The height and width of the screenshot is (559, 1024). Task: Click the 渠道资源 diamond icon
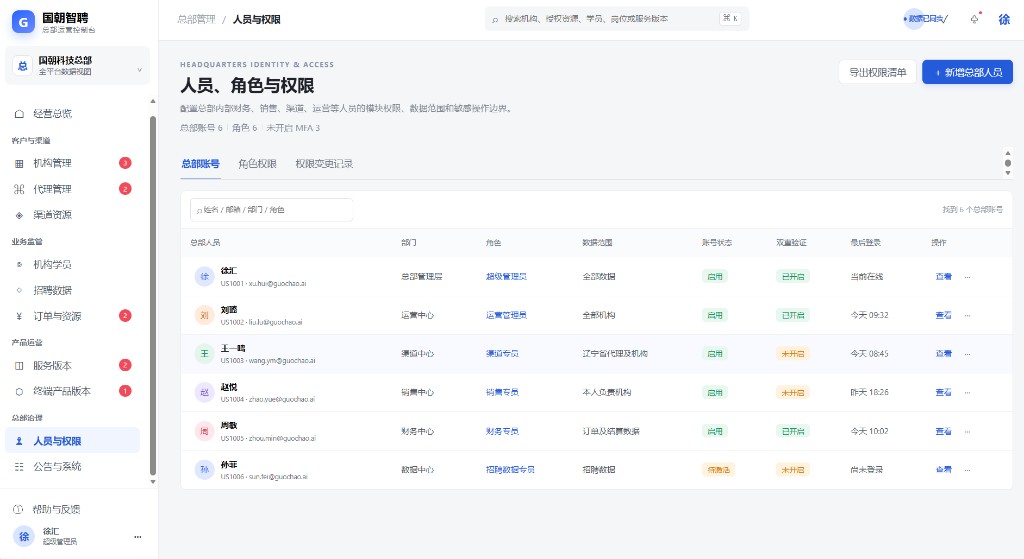(20, 215)
